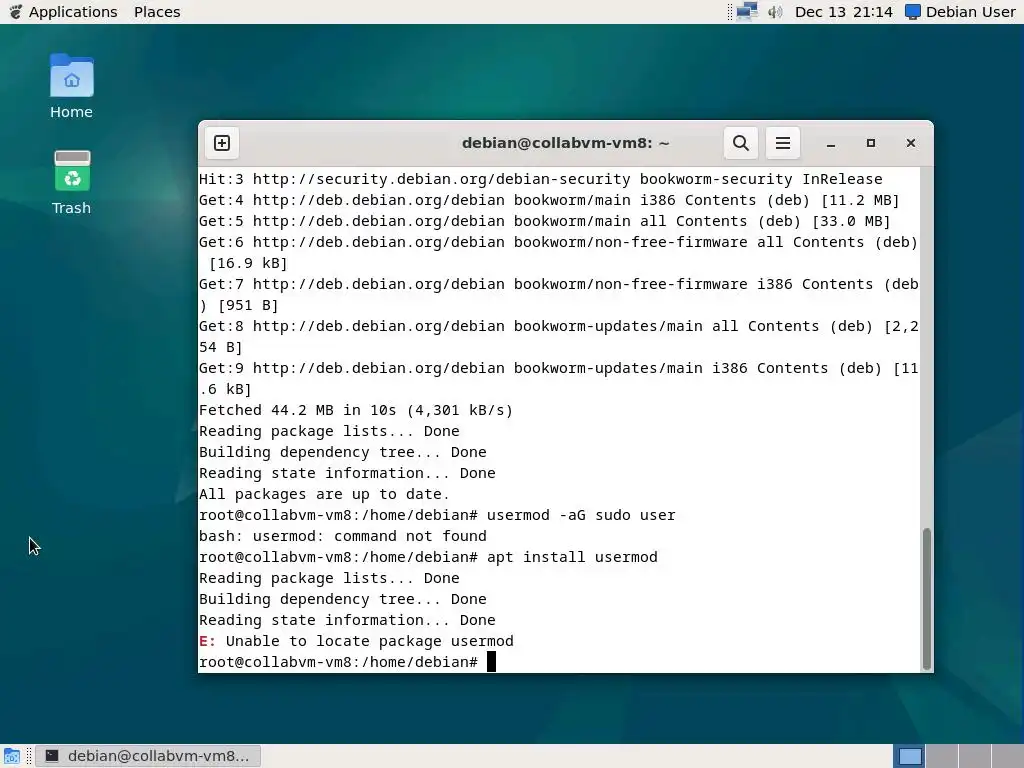Viewport: 1024px width, 768px height.
Task: Minimize the terminal window
Action: click(x=831, y=143)
